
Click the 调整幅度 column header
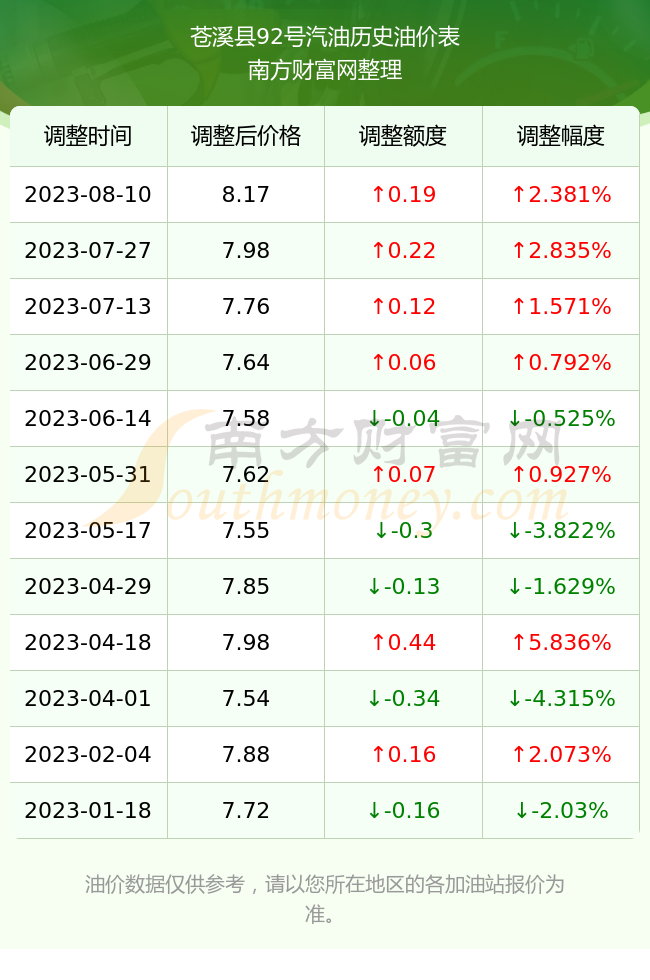point(561,136)
